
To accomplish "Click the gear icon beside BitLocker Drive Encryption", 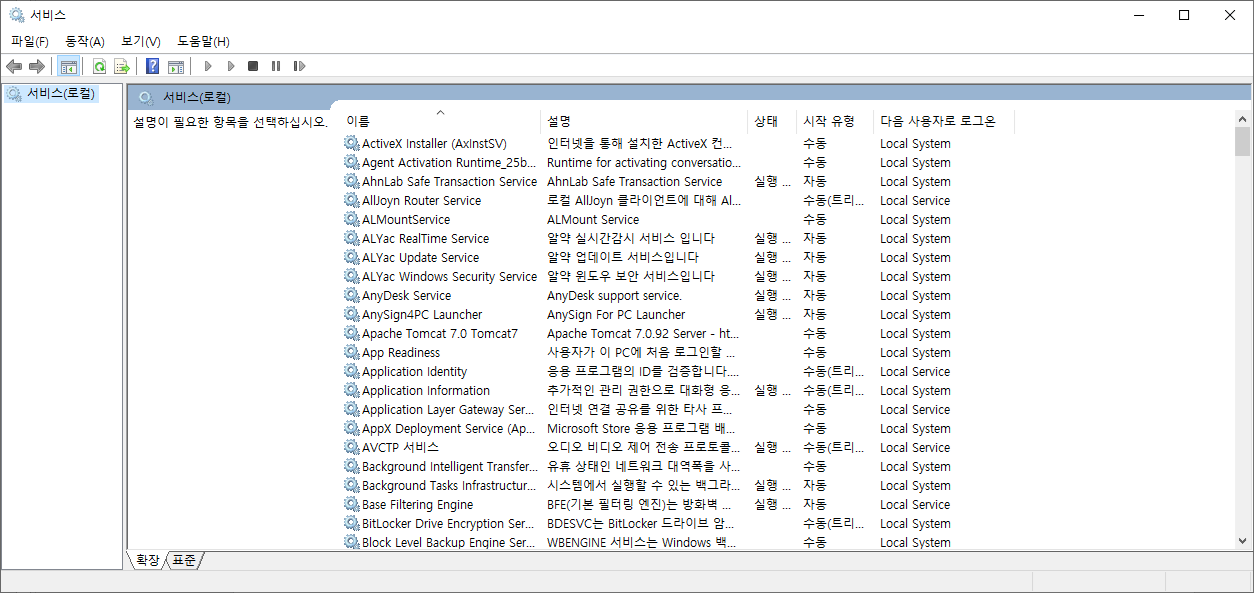I will 351,523.
